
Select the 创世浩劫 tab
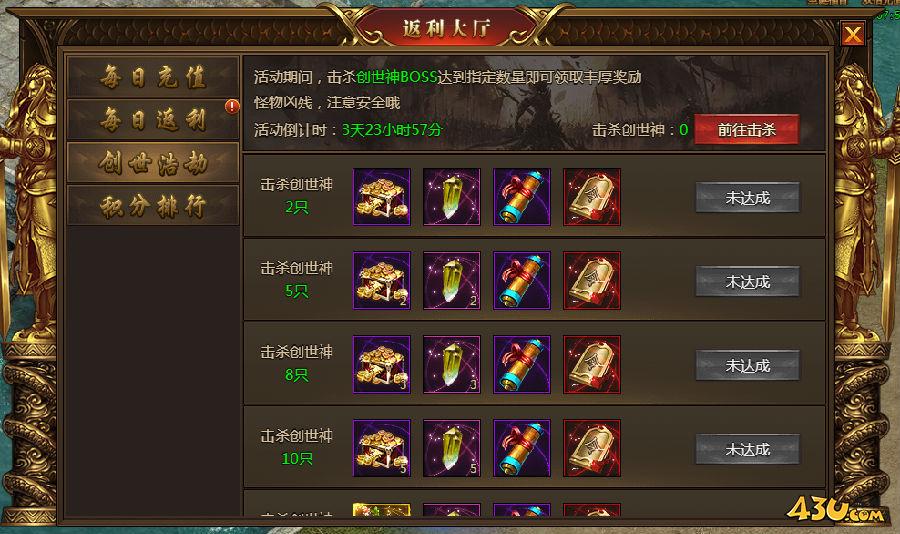(153, 162)
